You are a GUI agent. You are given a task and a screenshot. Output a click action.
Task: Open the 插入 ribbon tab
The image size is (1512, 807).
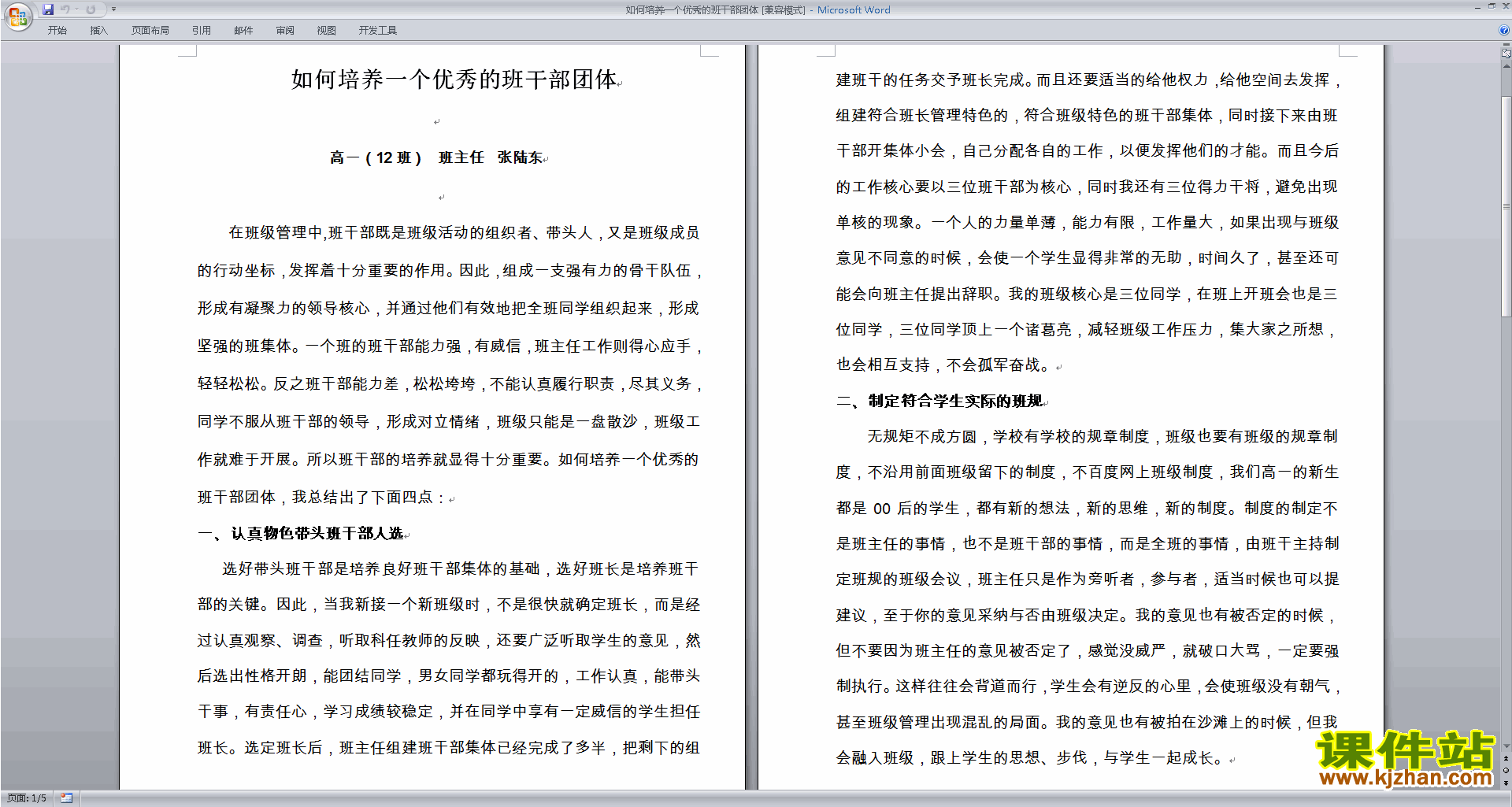point(99,30)
